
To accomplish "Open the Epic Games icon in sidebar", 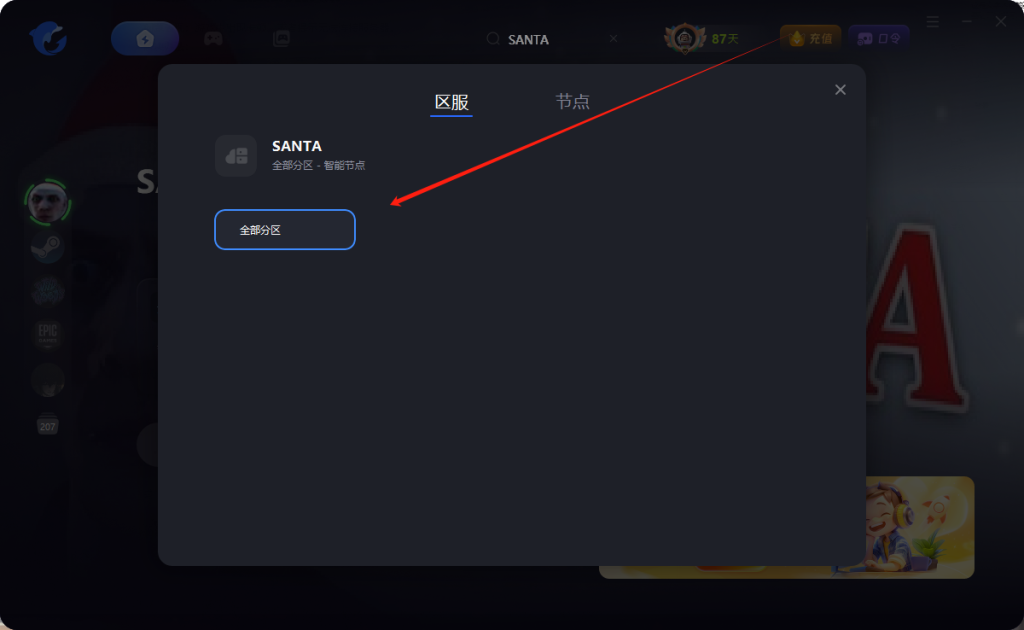I will (48, 334).
